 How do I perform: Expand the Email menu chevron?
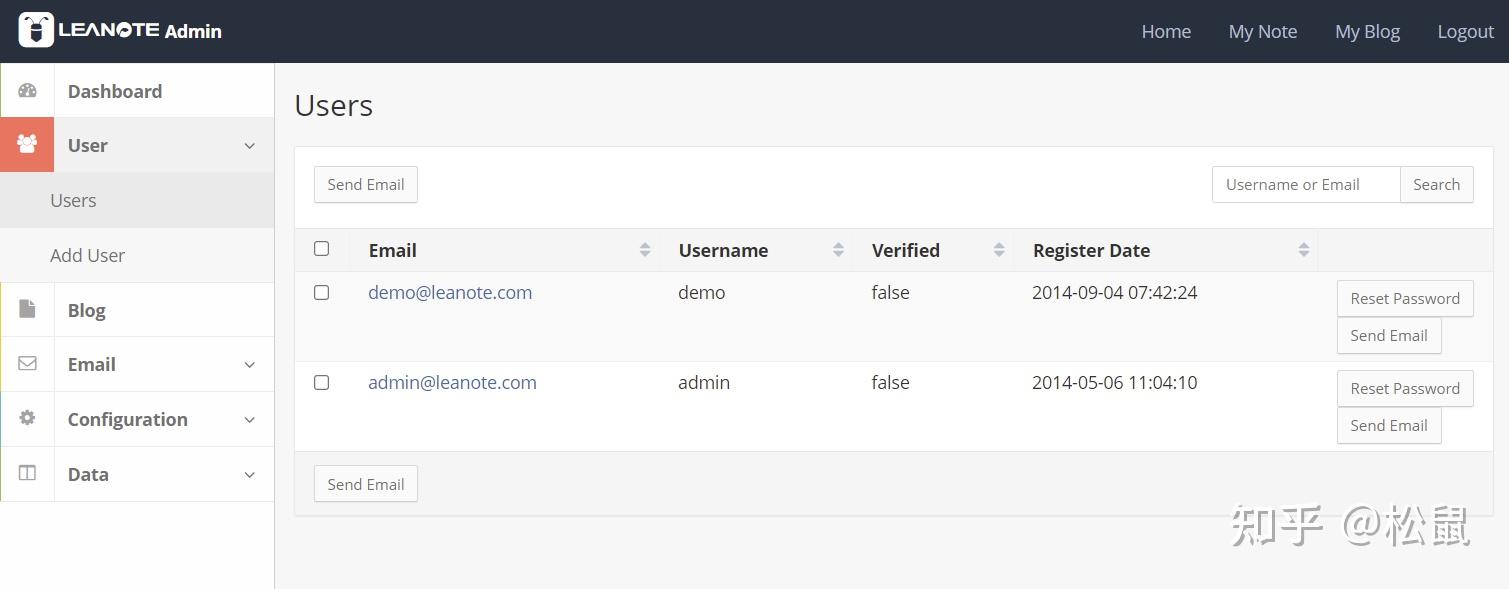(x=250, y=365)
